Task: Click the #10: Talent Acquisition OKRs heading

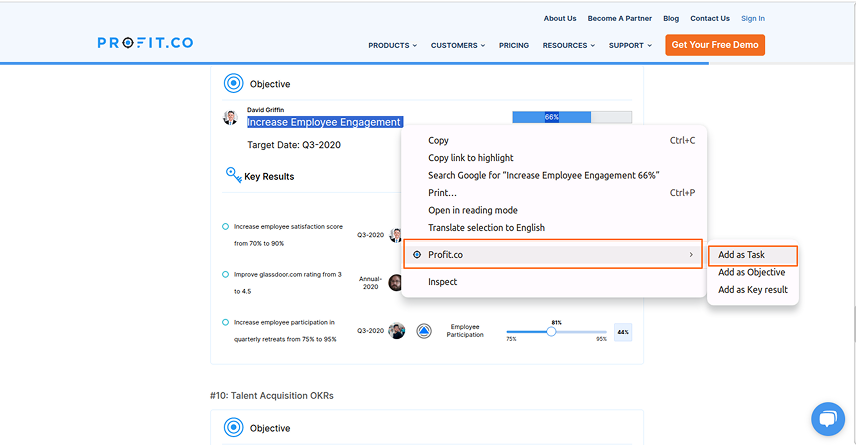Action: 271,395
